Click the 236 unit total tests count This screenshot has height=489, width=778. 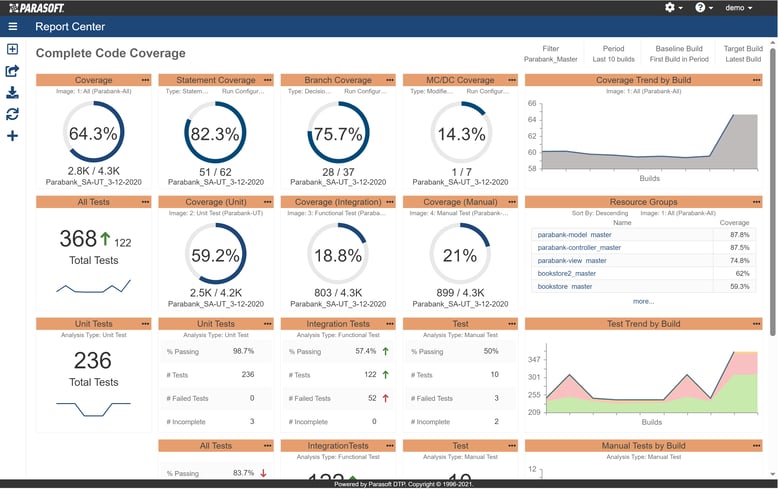[x=93, y=361]
